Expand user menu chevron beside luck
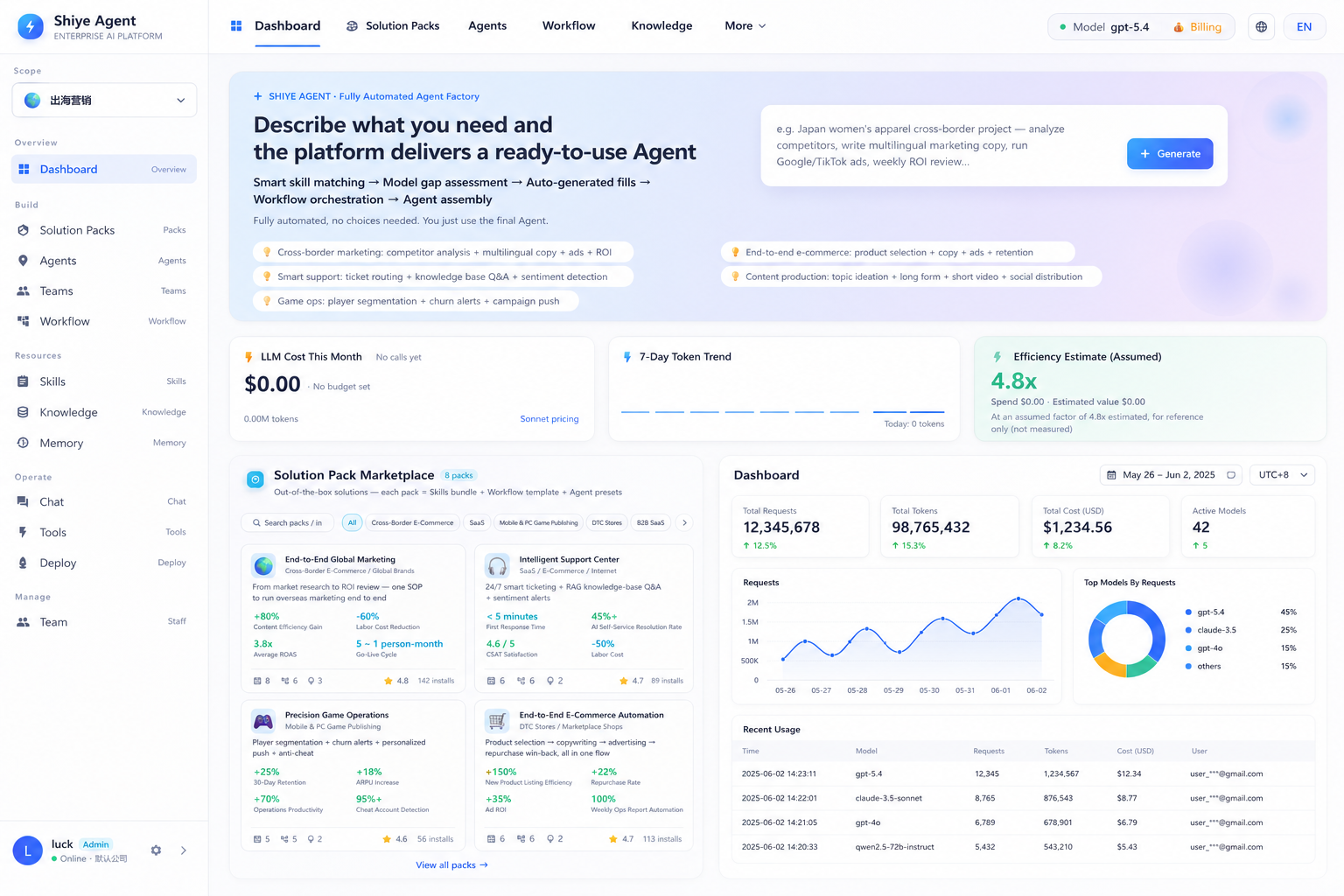The height and width of the screenshot is (896, 1344). click(x=183, y=850)
